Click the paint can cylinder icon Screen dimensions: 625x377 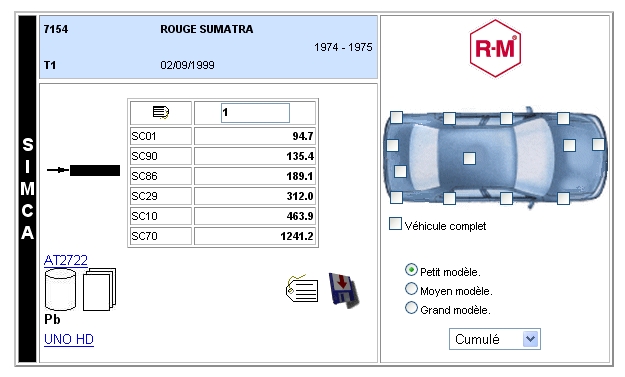pos(60,289)
